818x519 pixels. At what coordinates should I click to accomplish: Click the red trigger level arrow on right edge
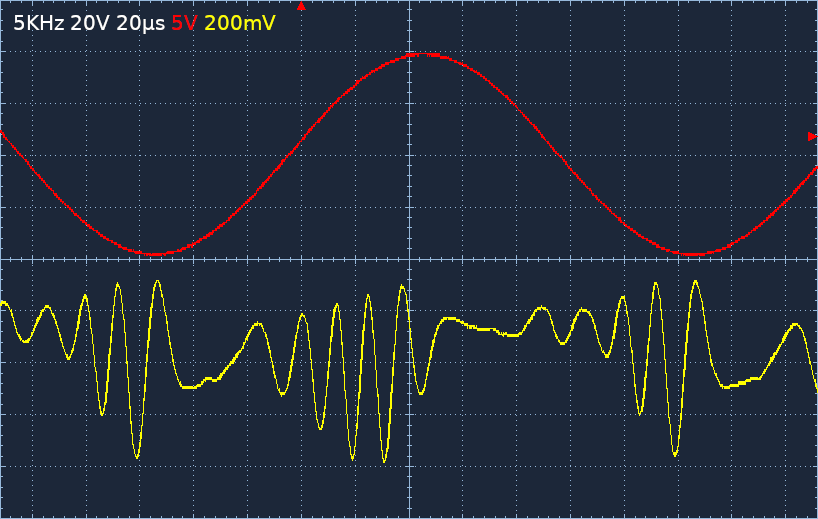(812, 136)
